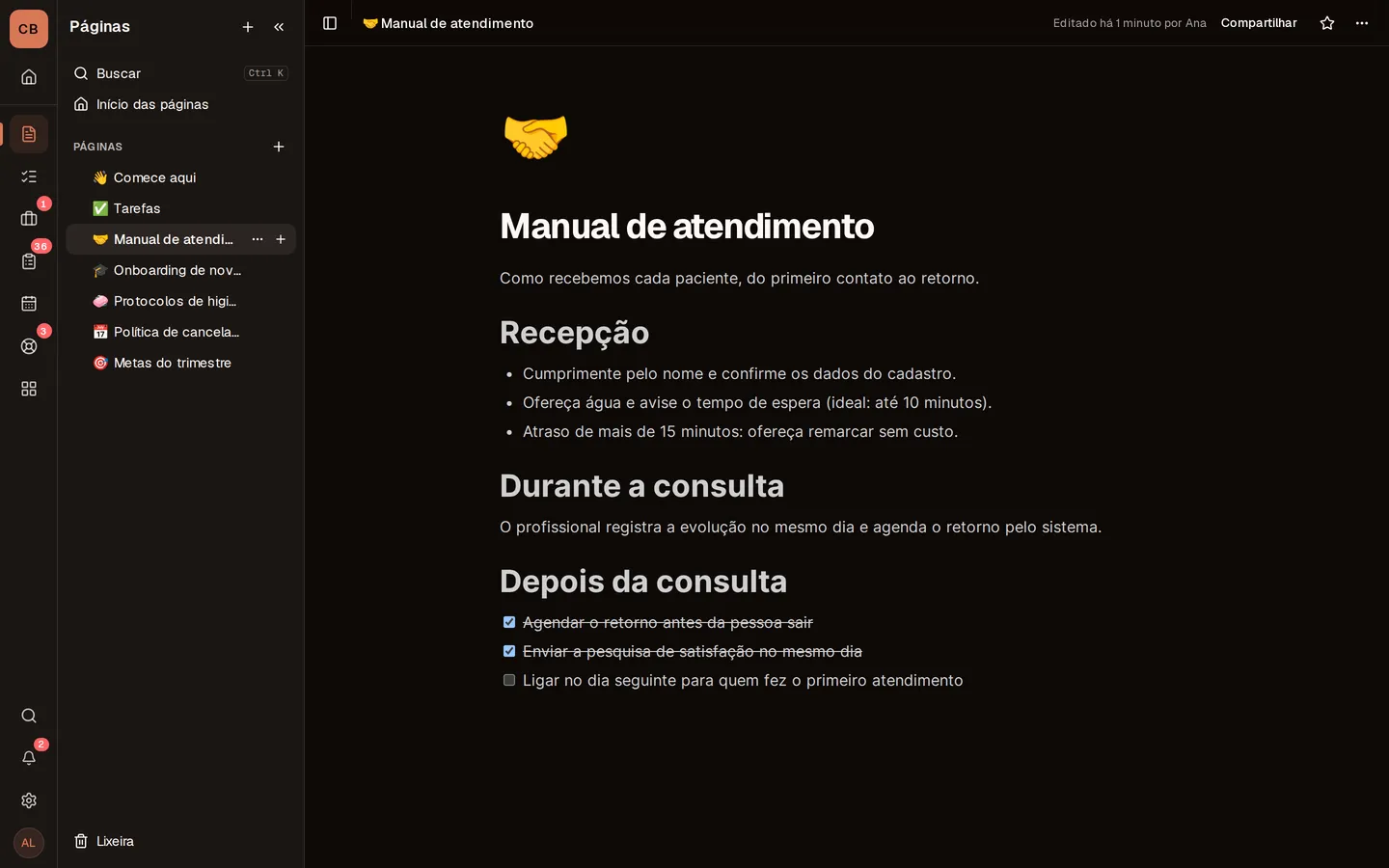Open the Protocolos de higi… page
This screenshot has height=868, width=1389.
pos(181,301)
